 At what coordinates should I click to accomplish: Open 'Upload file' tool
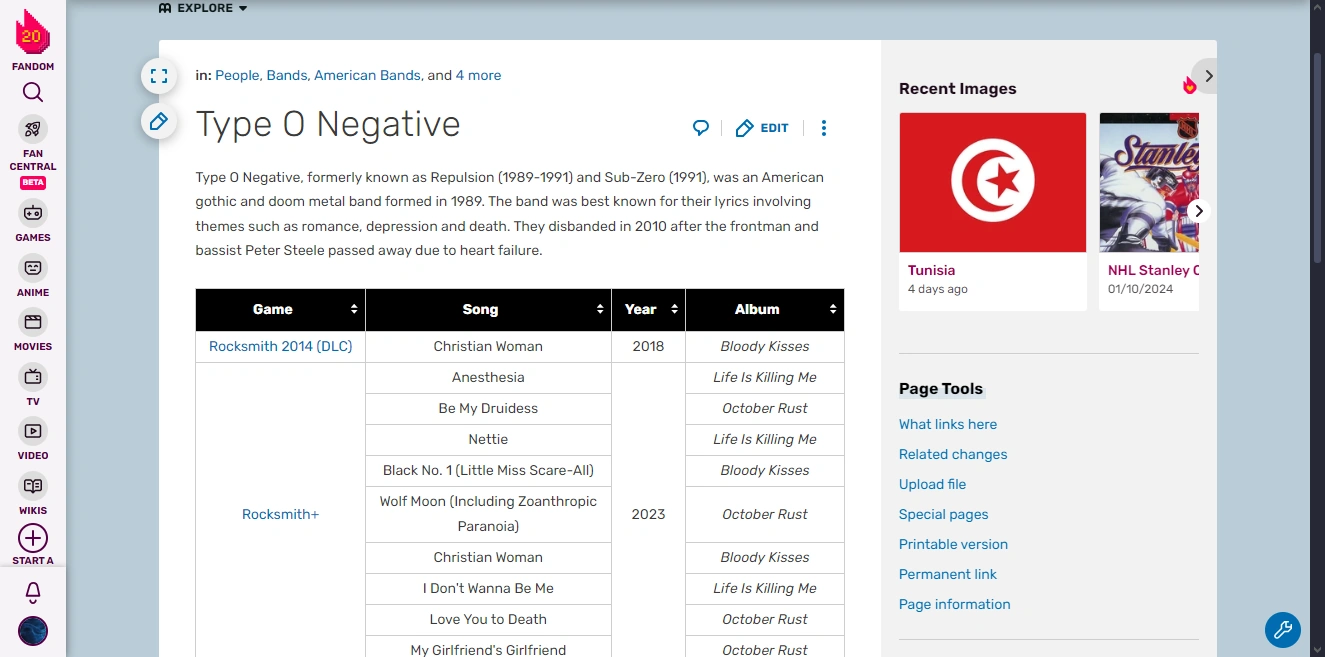click(933, 484)
